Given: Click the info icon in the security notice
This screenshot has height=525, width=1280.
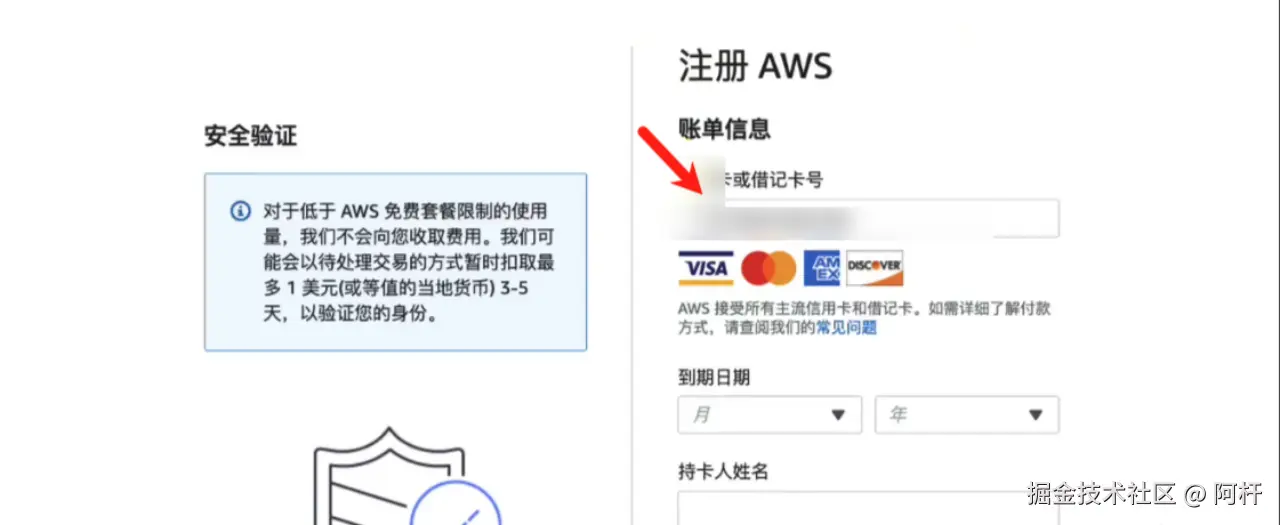Looking at the screenshot, I should 240,211.
